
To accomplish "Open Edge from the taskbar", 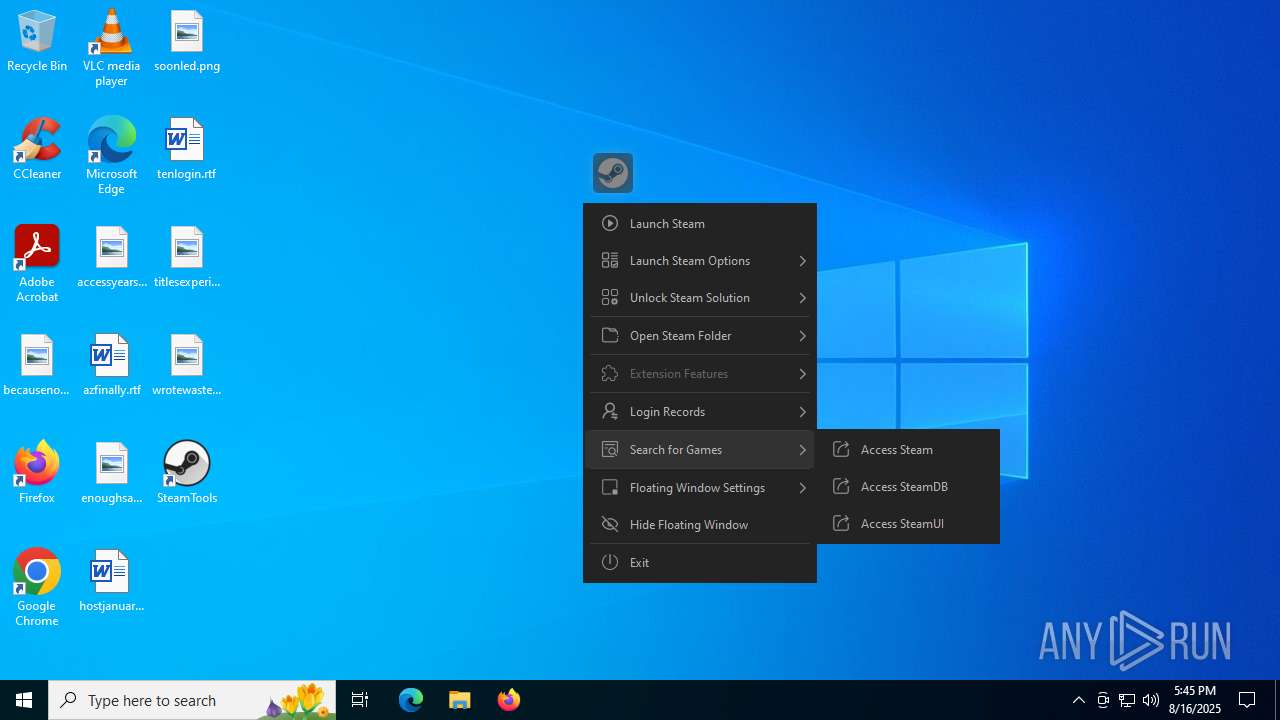I will pos(411,700).
